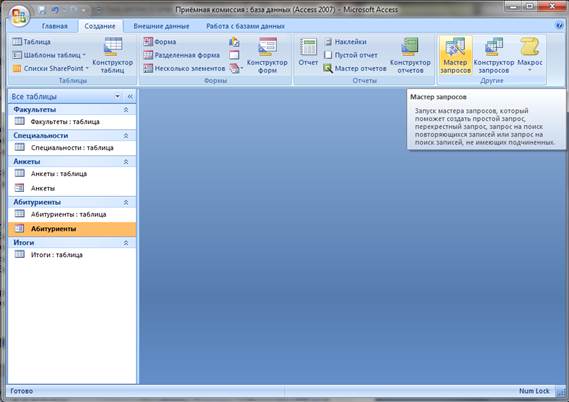Hide navigation pane with double-arrow button
The width and height of the screenshot is (569, 402).
click(x=130, y=97)
